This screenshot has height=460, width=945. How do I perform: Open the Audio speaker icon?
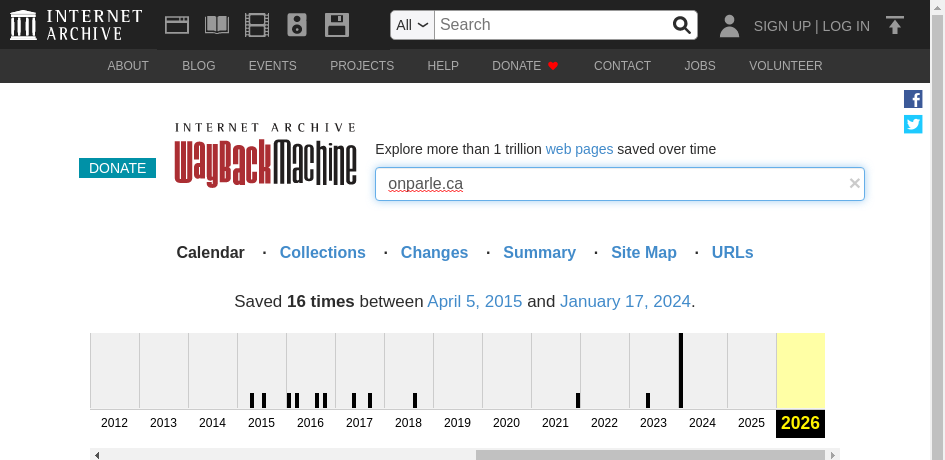(x=297, y=25)
